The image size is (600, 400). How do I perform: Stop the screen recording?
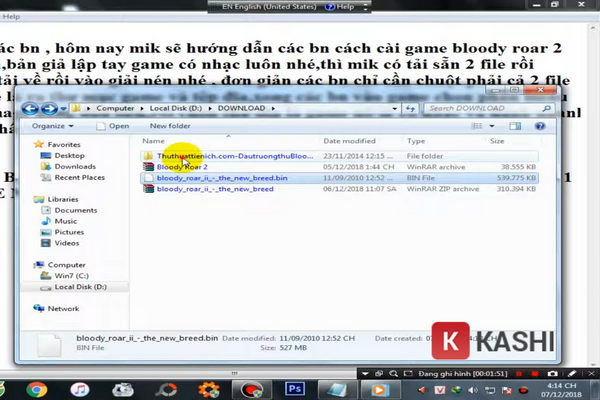pyautogui.click(x=535, y=374)
